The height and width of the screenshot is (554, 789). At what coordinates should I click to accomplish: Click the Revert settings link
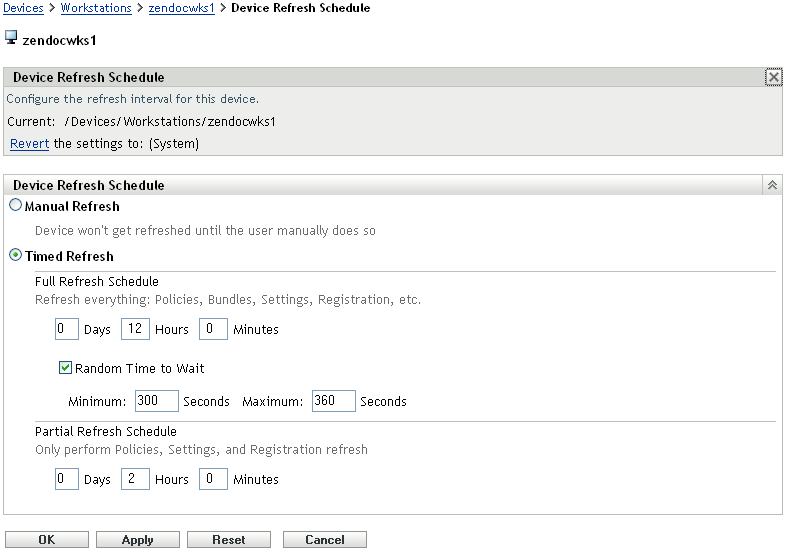[30, 144]
